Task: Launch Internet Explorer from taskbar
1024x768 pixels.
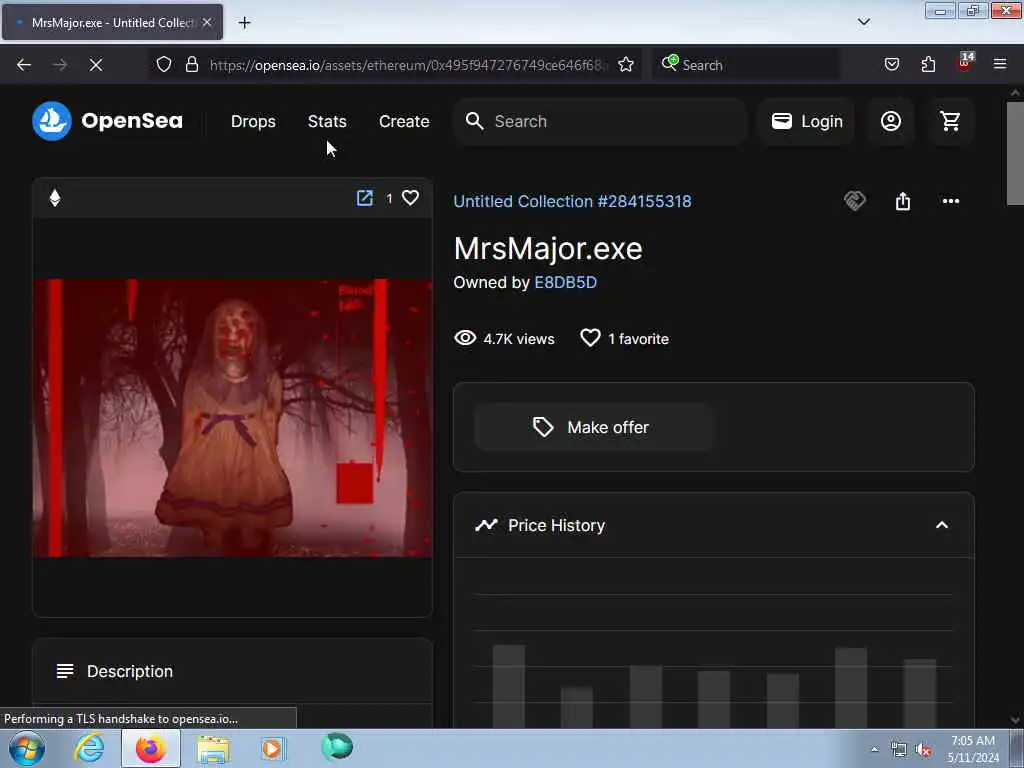Action: [89, 749]
